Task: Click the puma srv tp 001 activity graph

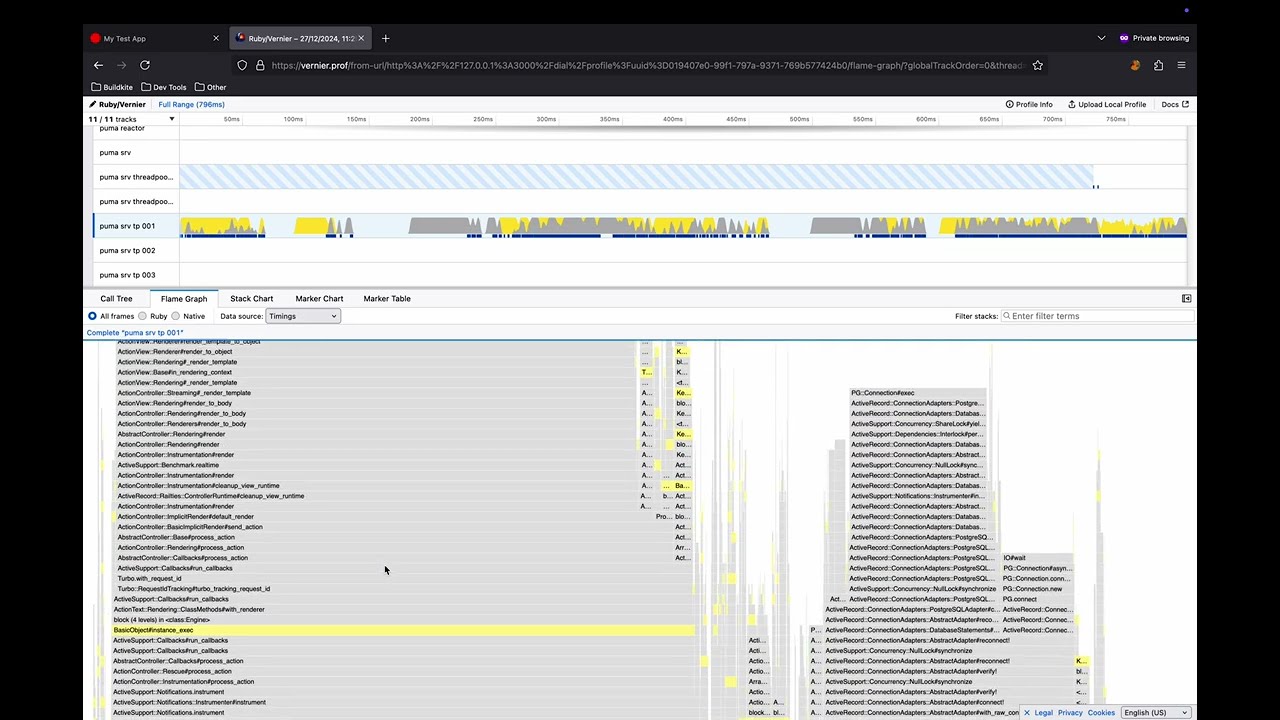Action: pos(683,226)
